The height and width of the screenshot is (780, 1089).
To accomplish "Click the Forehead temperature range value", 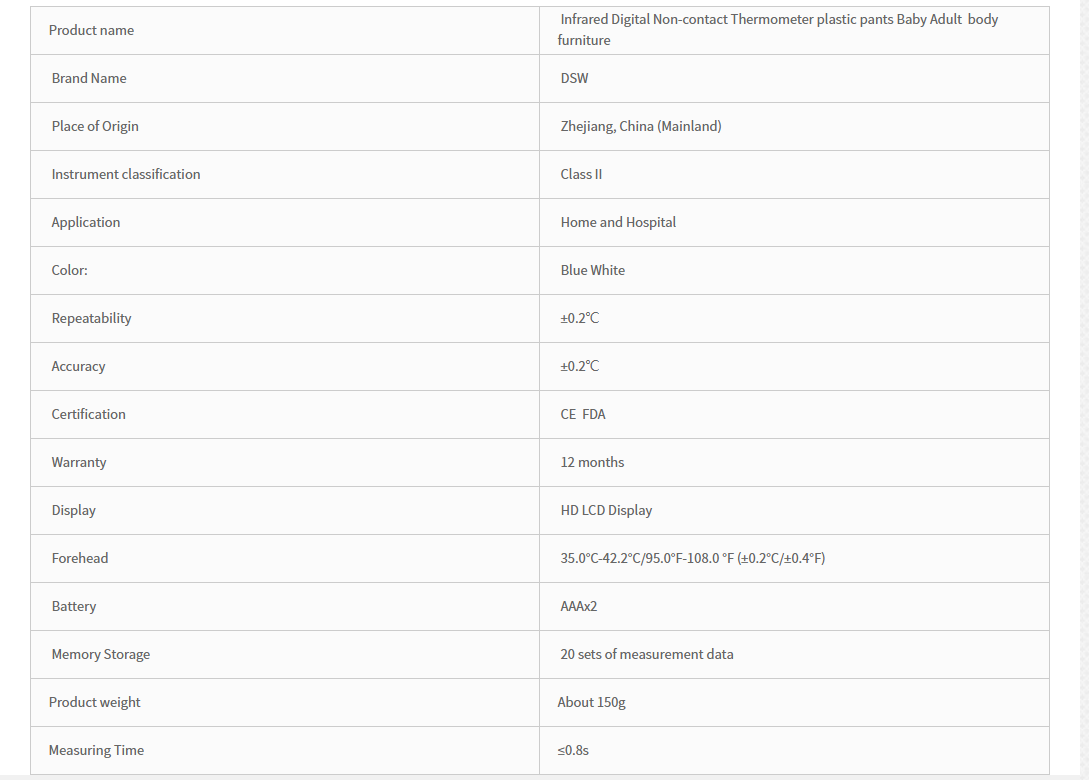I will (x=693, y=558).
